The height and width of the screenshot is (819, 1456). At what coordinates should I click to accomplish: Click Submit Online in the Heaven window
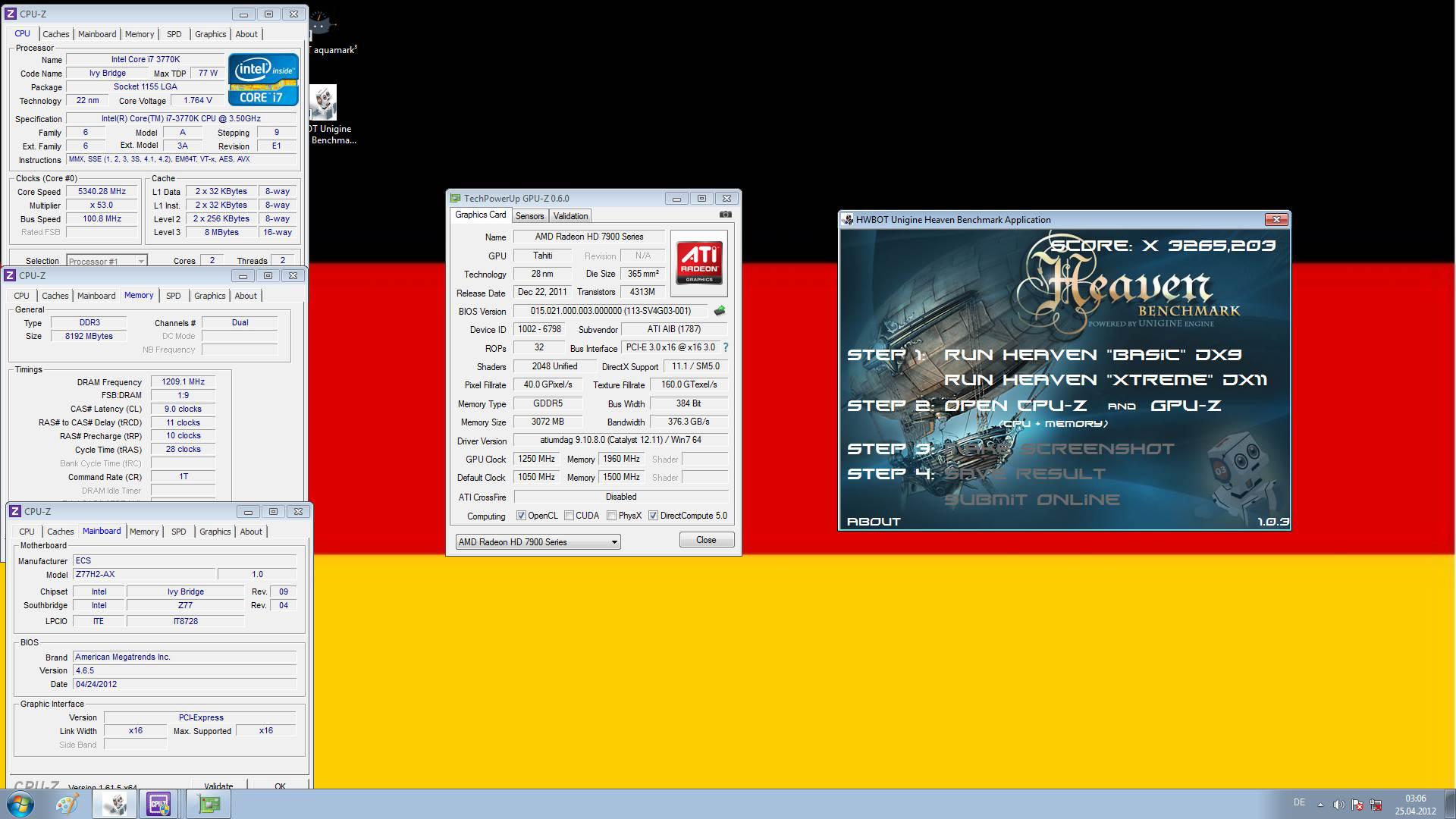(x=1032, y=500)
